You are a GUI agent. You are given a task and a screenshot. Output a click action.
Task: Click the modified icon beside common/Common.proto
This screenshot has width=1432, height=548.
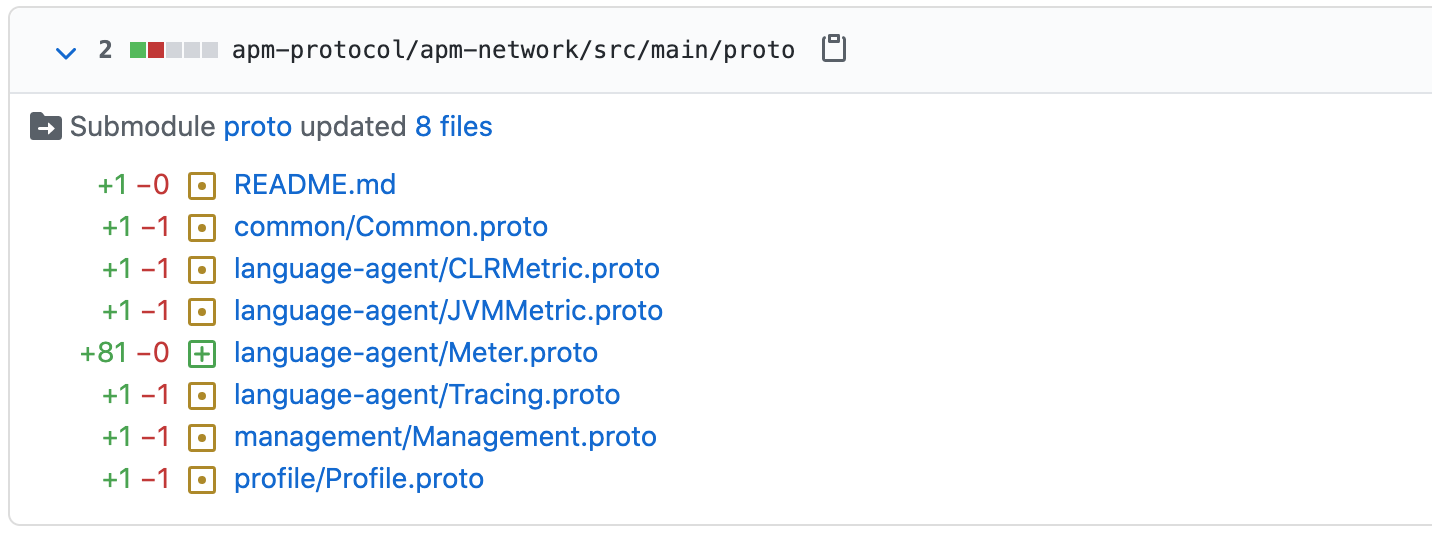point(202,227)
